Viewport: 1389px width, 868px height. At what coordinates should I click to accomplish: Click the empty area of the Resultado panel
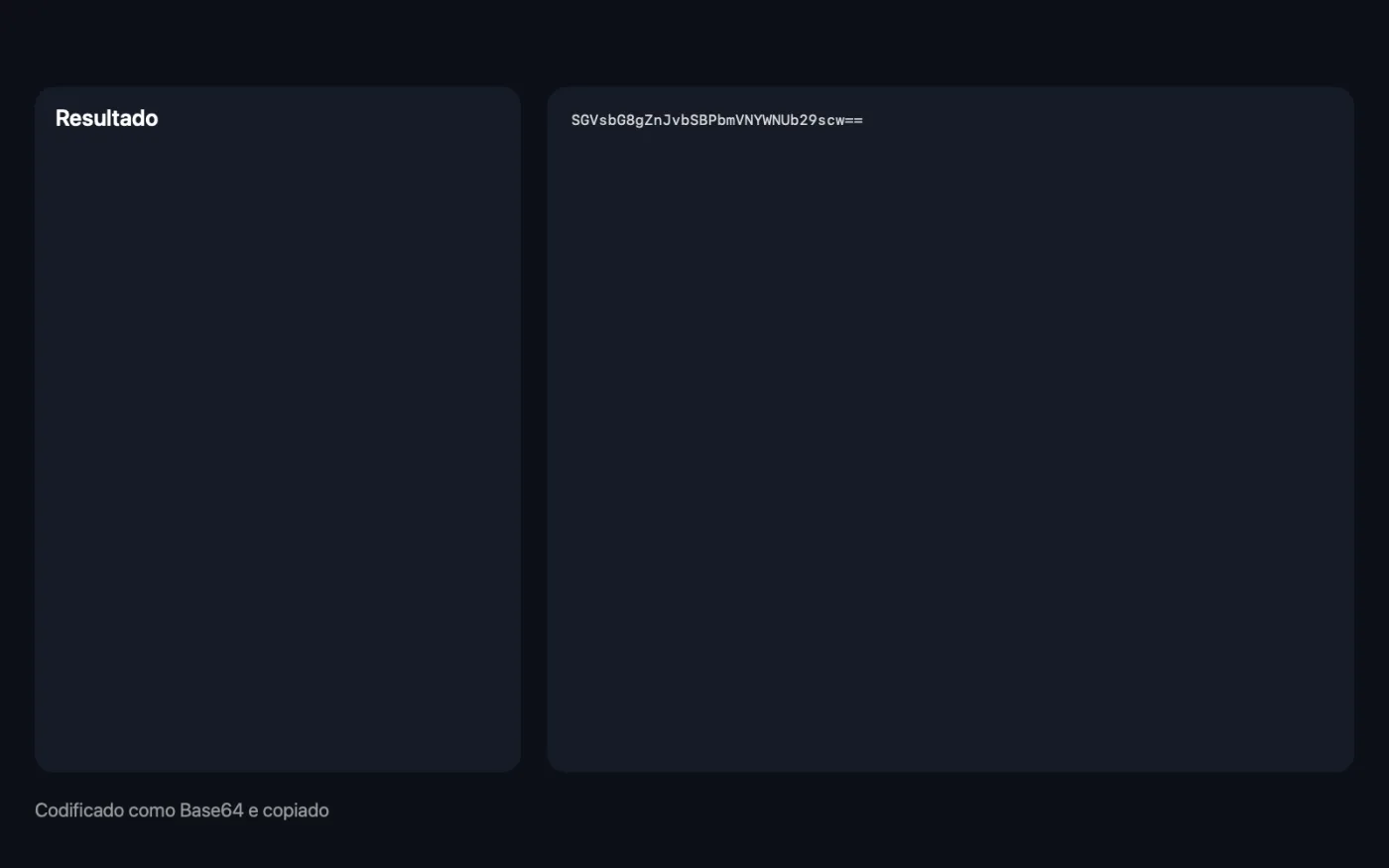click(x=278, y=446)
